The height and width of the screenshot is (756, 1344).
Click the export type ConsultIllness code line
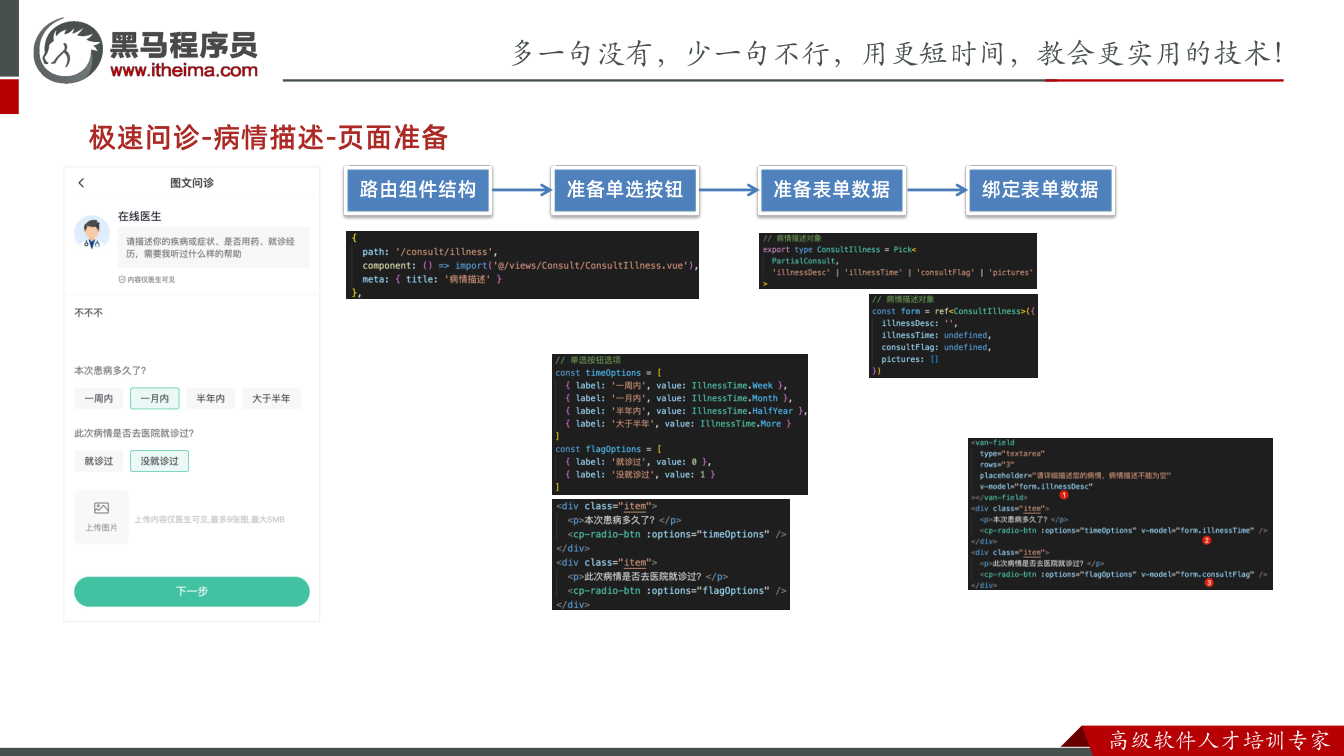click(x=840, y=250)
